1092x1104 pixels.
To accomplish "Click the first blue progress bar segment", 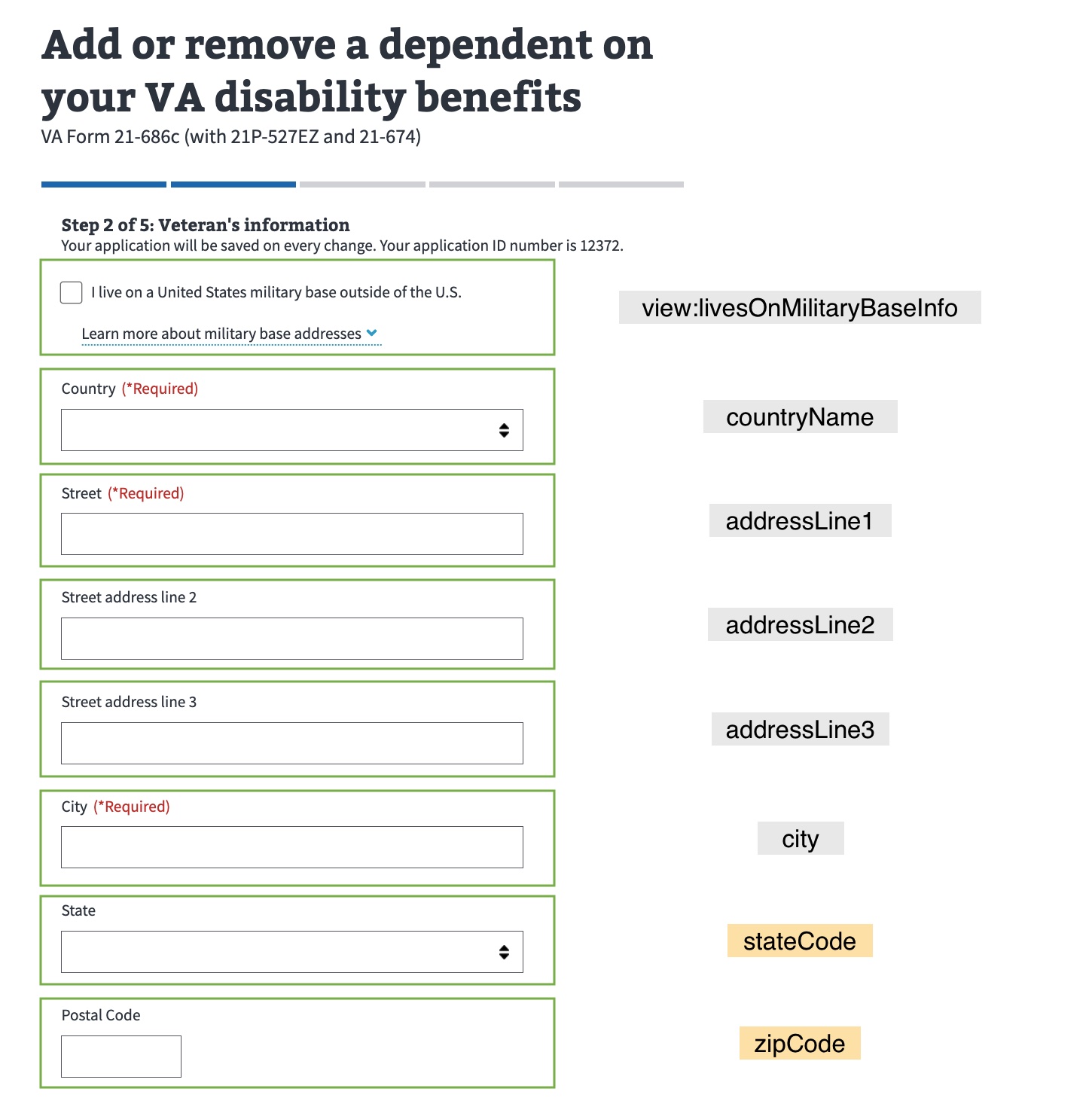I will 104,184.
